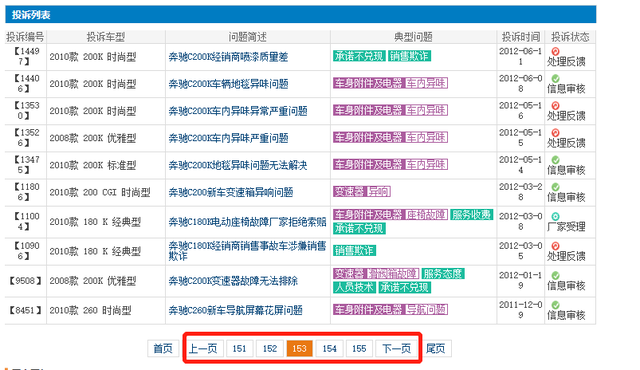Click 上一页 previous page button
Image resolution: width=640 pixels, height=370 pixels.
click(x=203, y=349)
